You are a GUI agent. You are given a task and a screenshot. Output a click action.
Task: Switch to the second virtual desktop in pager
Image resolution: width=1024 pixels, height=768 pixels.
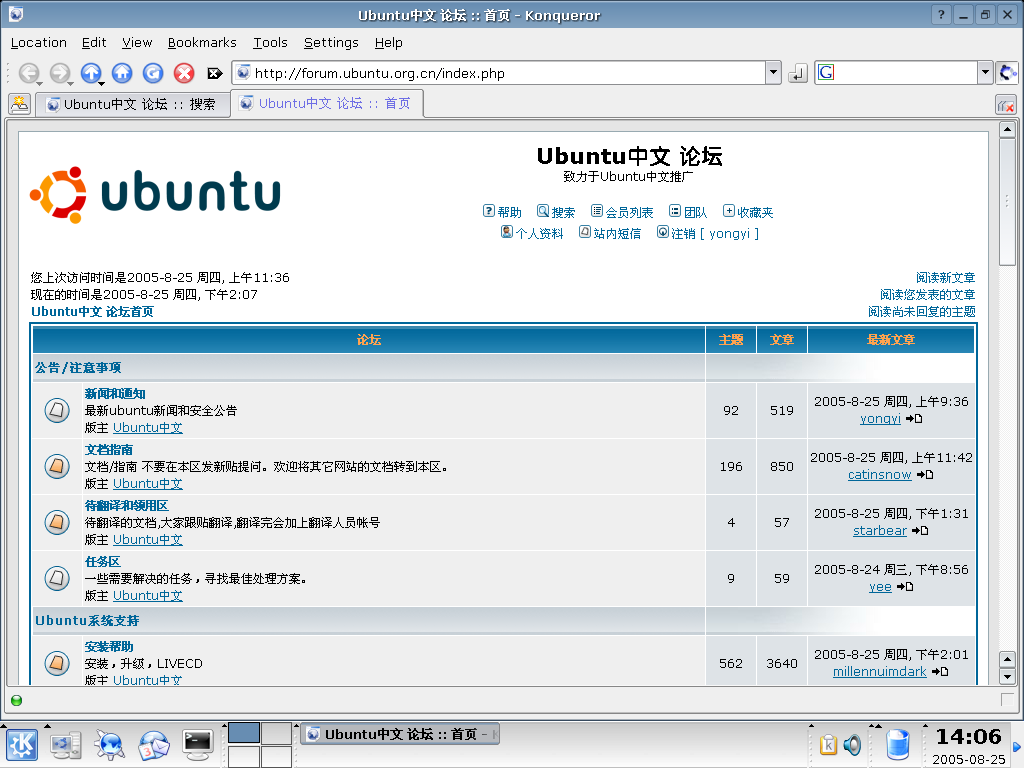click(276, 733)
